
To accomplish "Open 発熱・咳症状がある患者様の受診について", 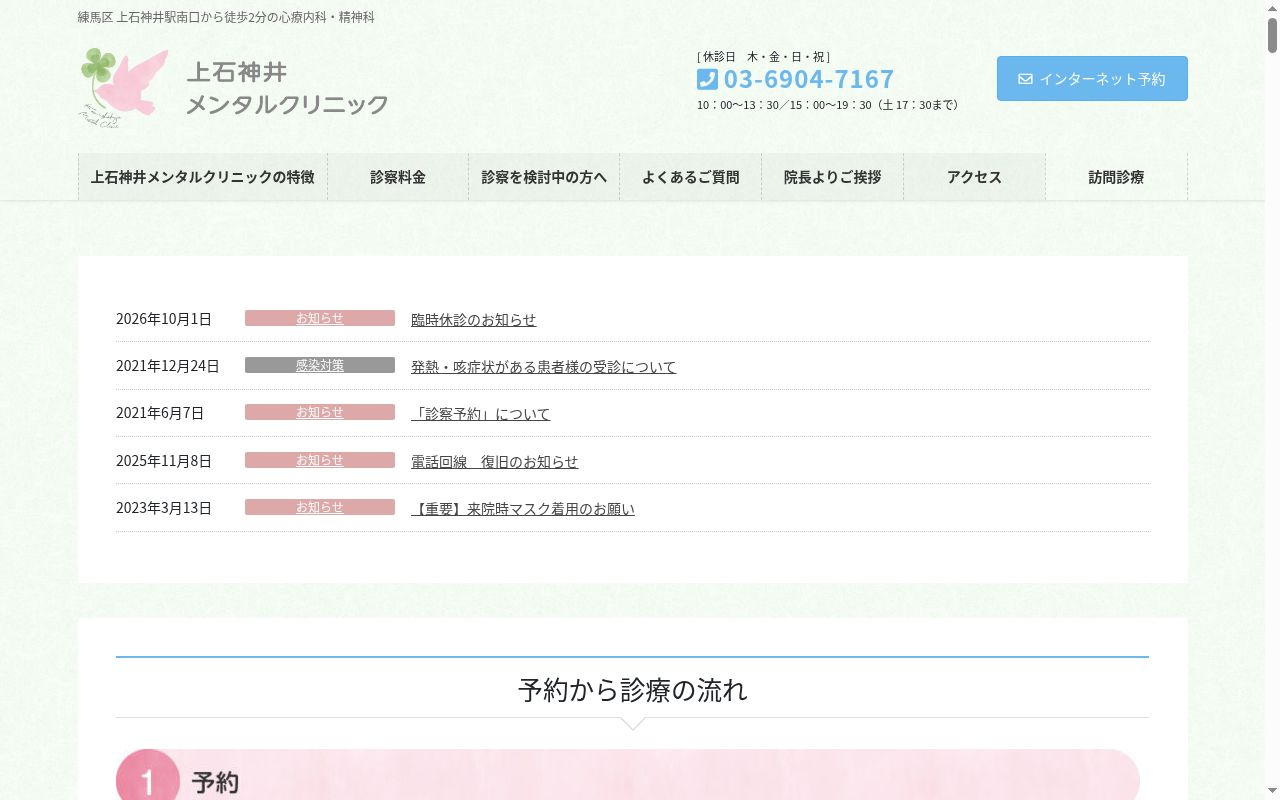I will tap(544, 366).
